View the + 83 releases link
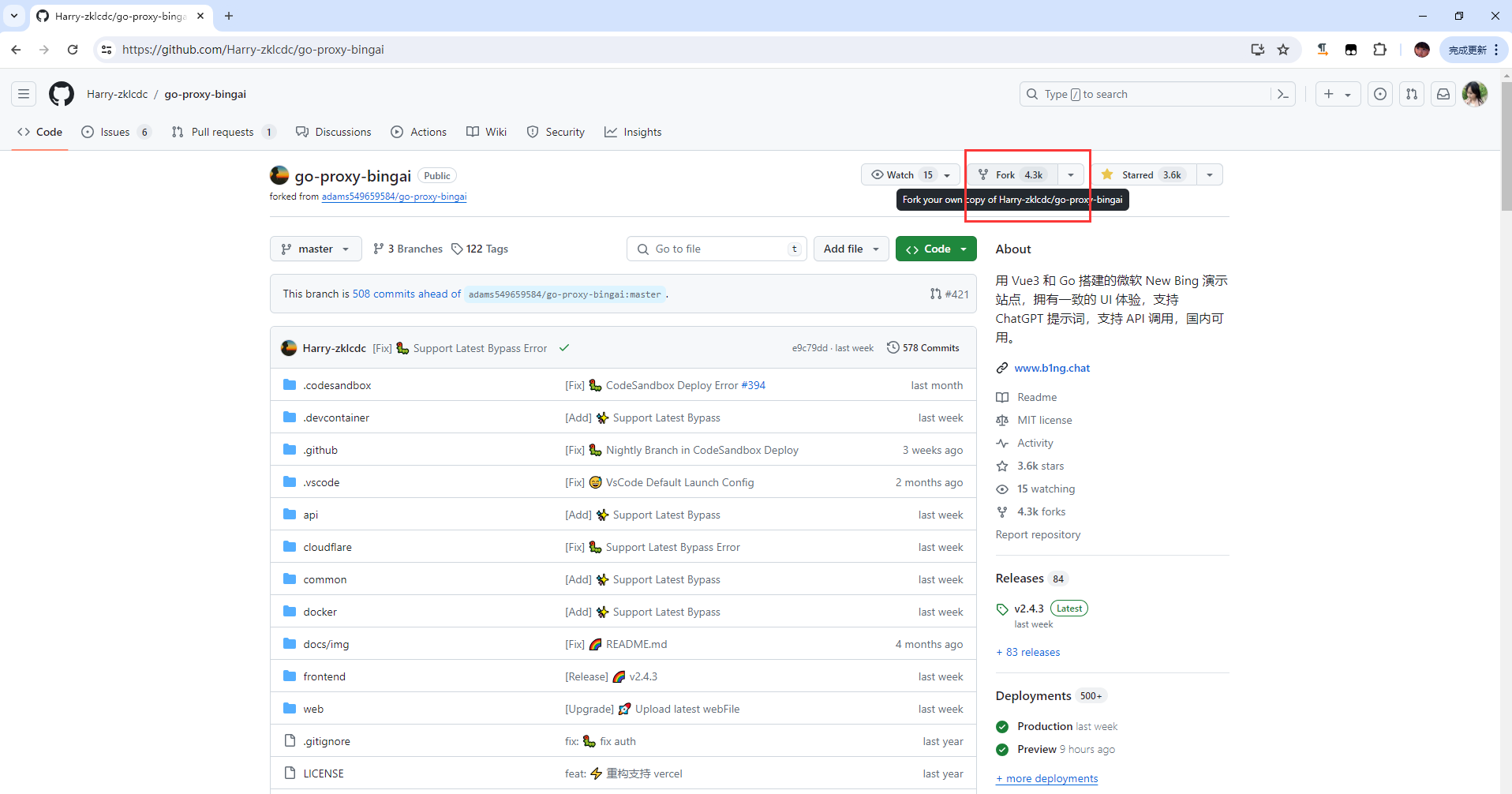The width and height of the screenshot is (1512, 794). (1028, 652)
